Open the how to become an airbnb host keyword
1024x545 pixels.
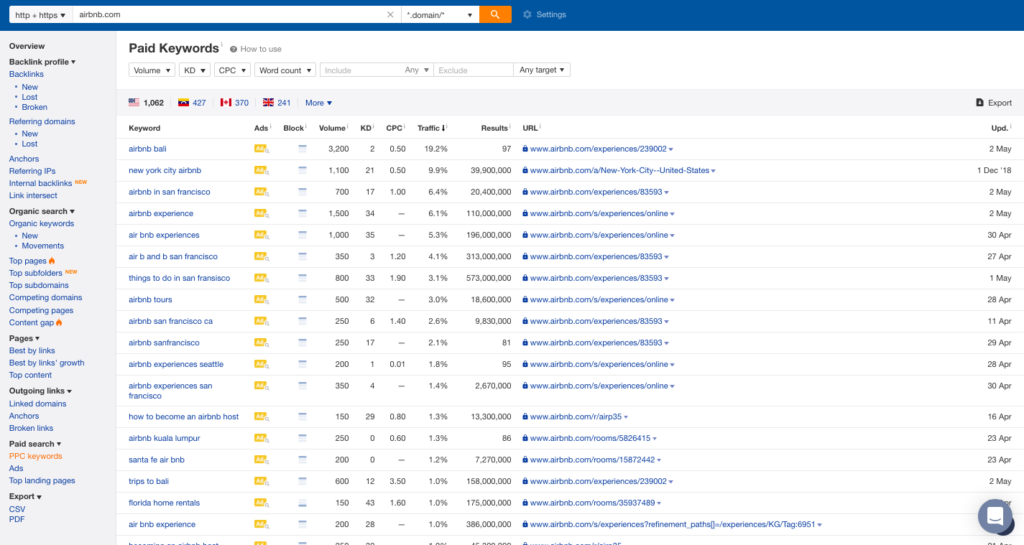184,416
